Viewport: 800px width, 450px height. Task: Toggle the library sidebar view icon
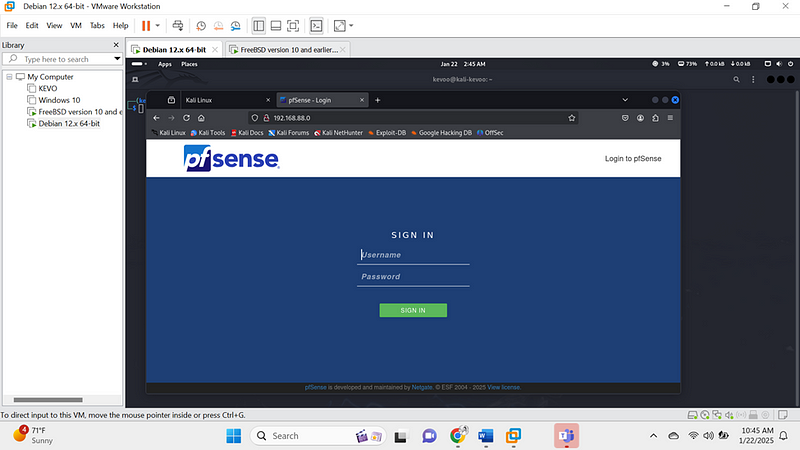(259, 26)
